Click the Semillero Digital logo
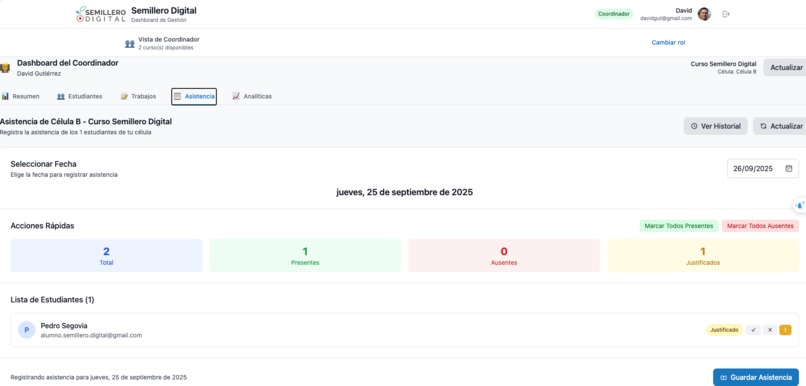The image size is (806, 386). [101, 14]
